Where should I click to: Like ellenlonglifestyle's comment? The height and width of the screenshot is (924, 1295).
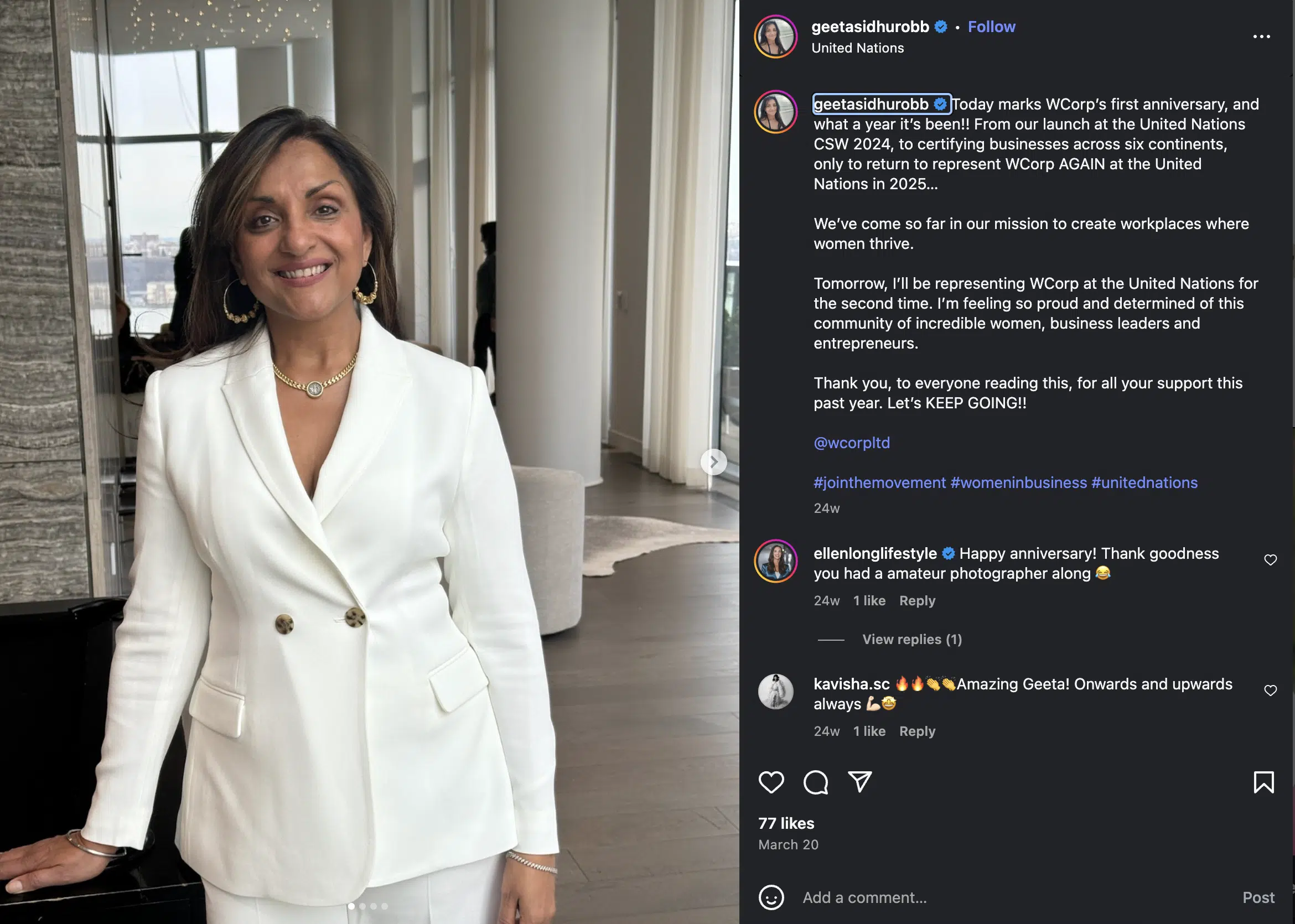(1271, 560)
